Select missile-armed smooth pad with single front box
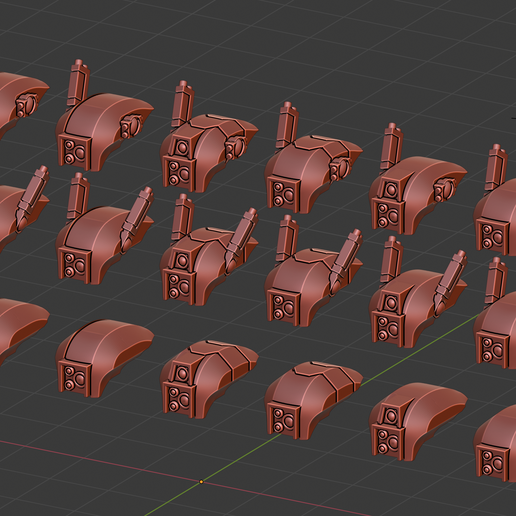The width and height of the screenshot is (516, 516). coord(105,229)
